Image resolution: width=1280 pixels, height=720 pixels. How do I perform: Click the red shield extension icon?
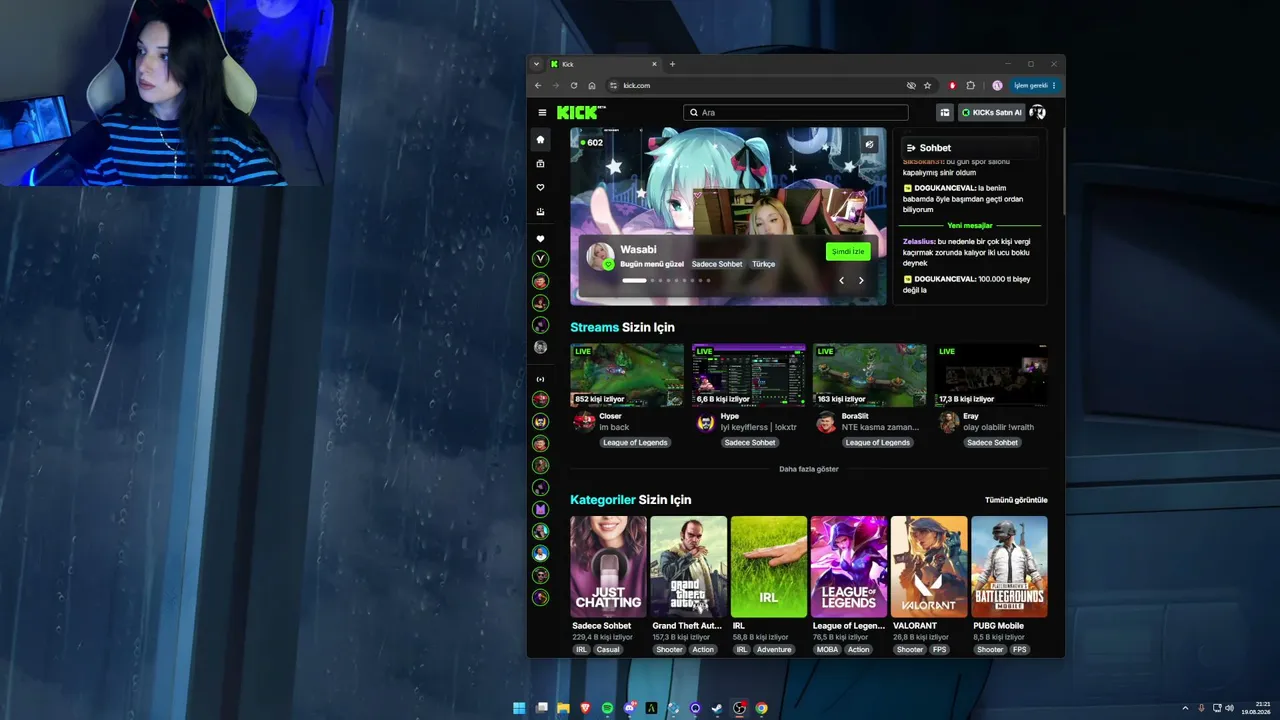click(952, 86)
